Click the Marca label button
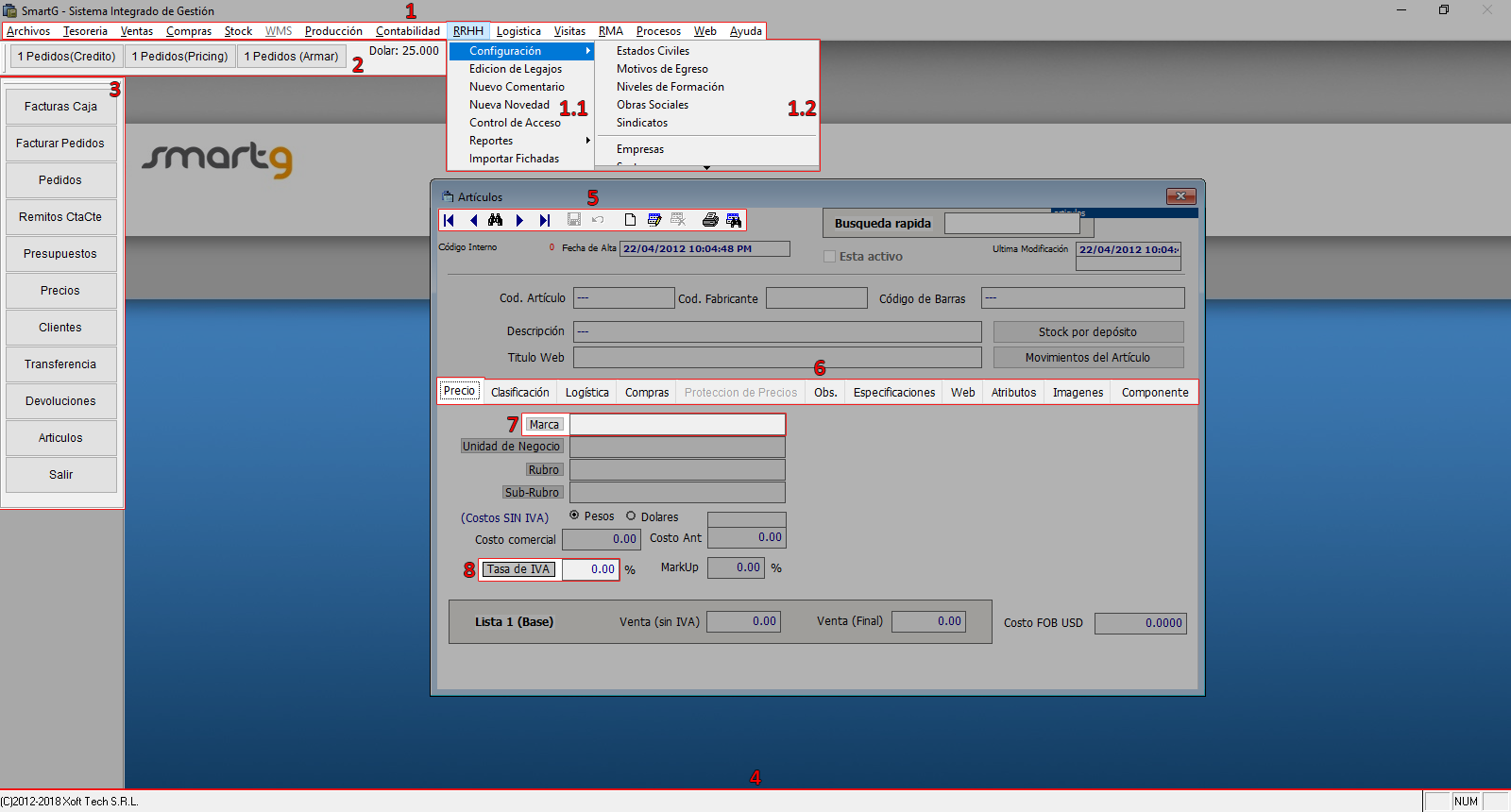The height and width of the screenshot is (812, 1511). [544, 425]
